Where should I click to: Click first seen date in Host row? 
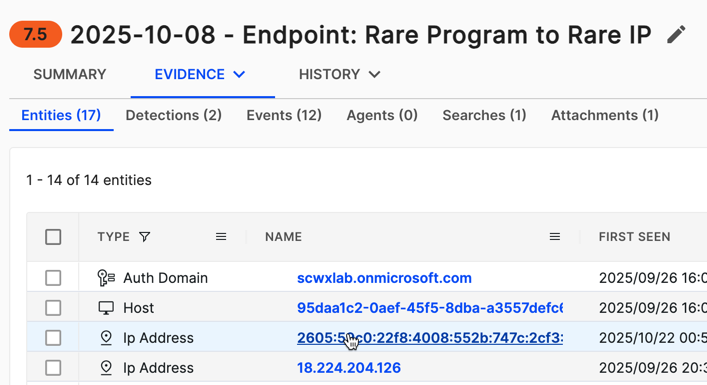[x=652, y=308]
